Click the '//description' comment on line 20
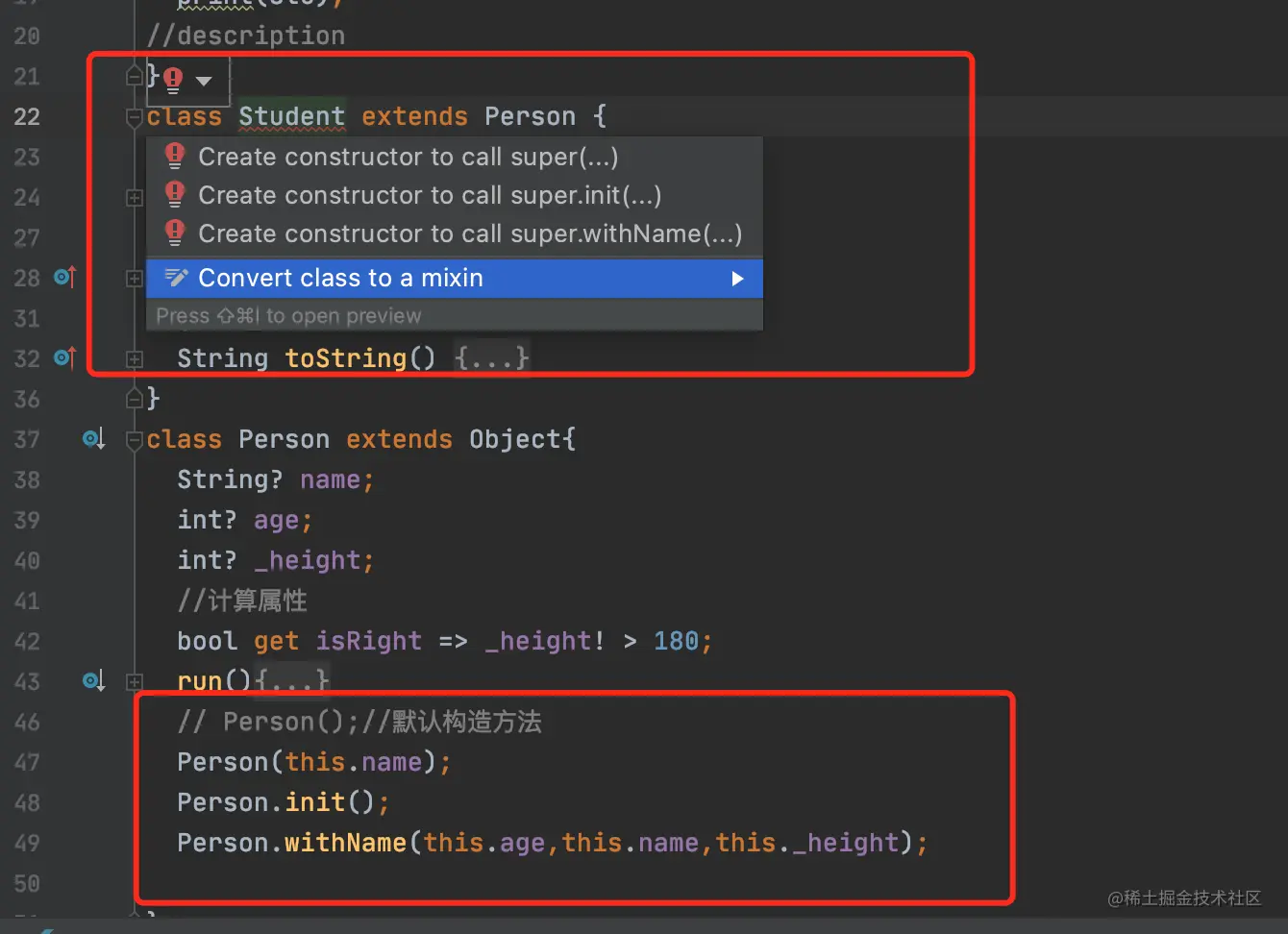 pyautogui.click(x=246, y=36)
